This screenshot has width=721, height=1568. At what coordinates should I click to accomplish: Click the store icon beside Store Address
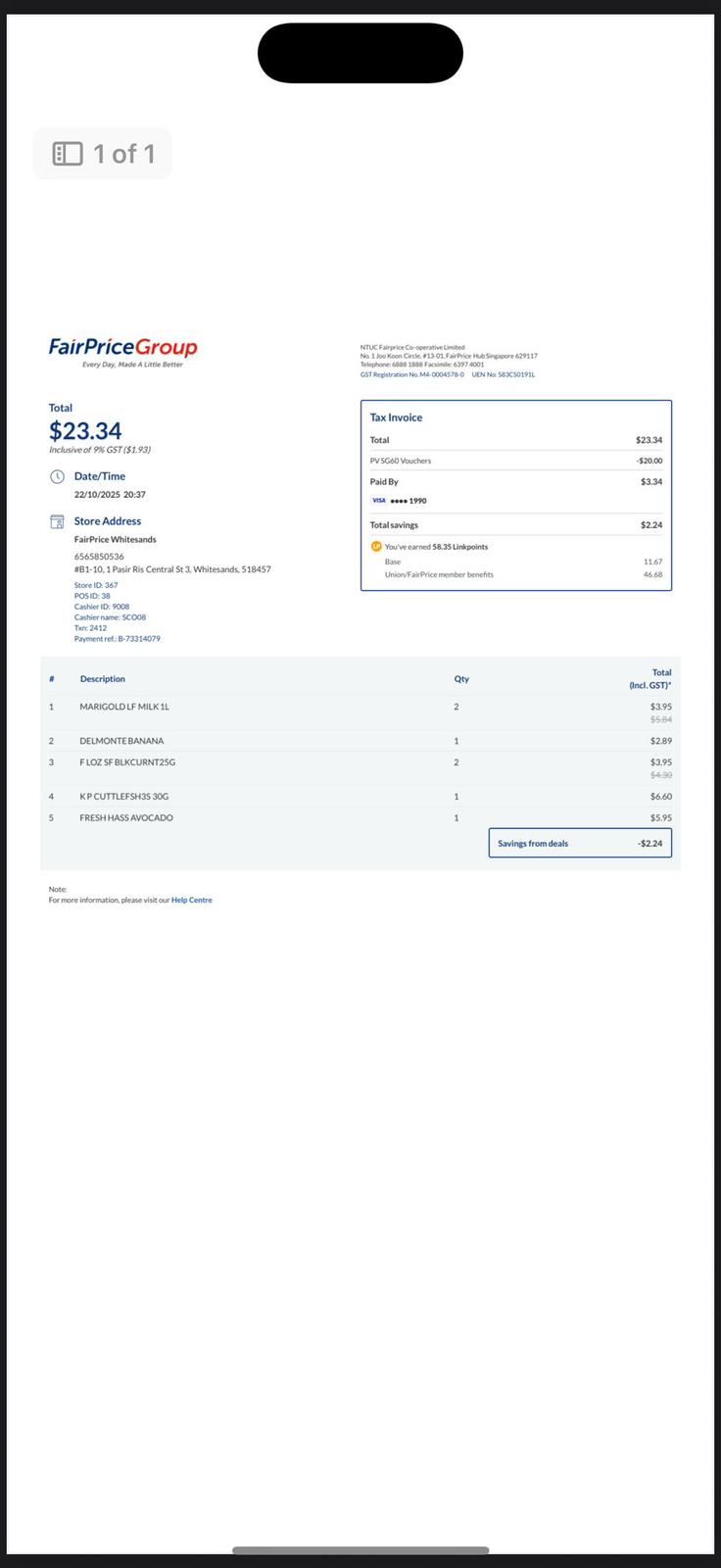[x=57, y=521]
